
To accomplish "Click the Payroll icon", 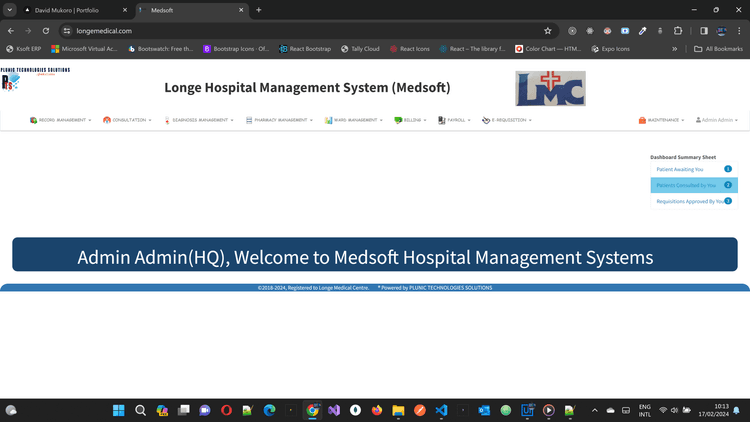I will pos(441,120).
